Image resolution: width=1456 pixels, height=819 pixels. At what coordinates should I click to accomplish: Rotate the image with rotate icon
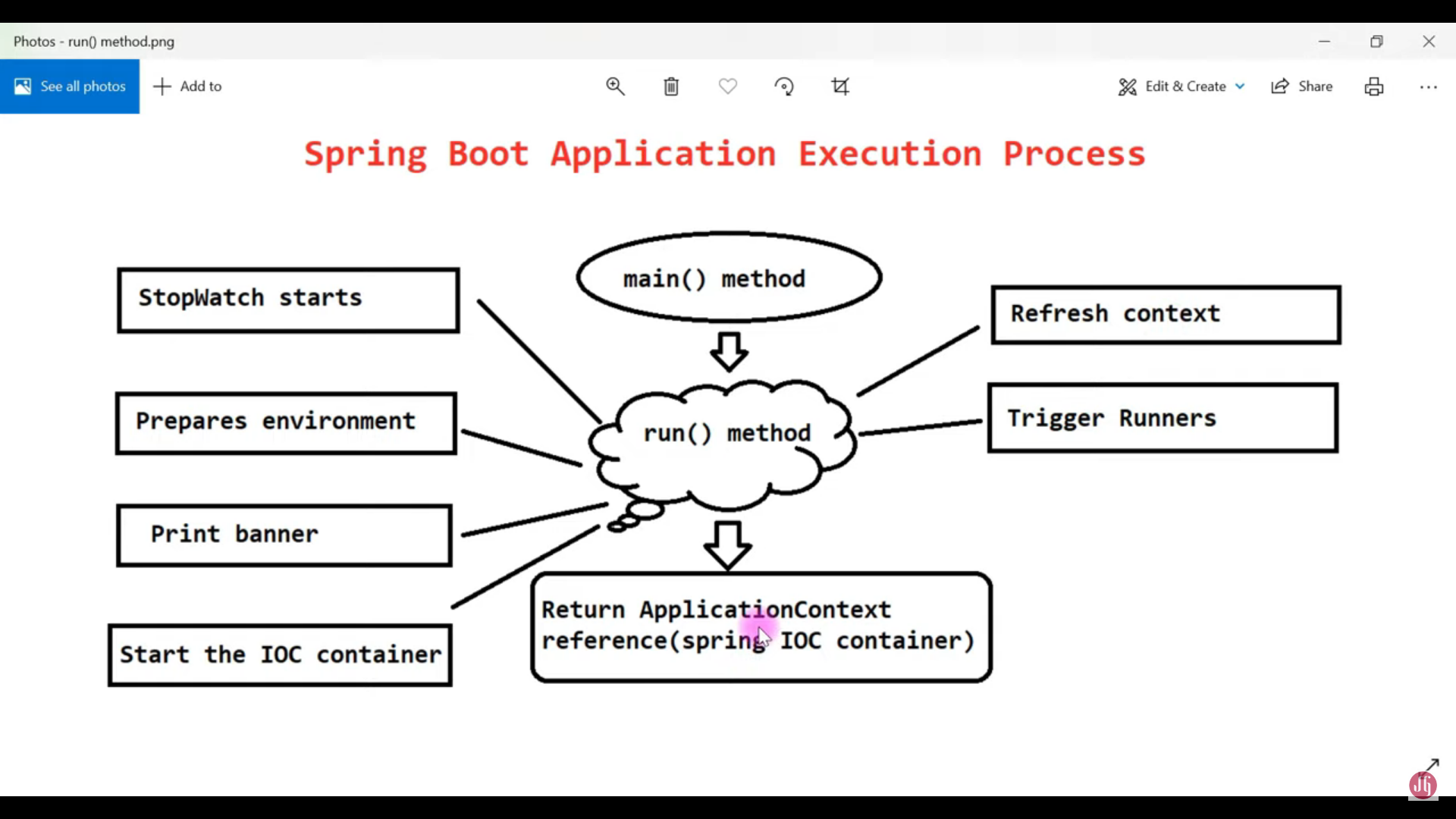(x=784, y=86)
